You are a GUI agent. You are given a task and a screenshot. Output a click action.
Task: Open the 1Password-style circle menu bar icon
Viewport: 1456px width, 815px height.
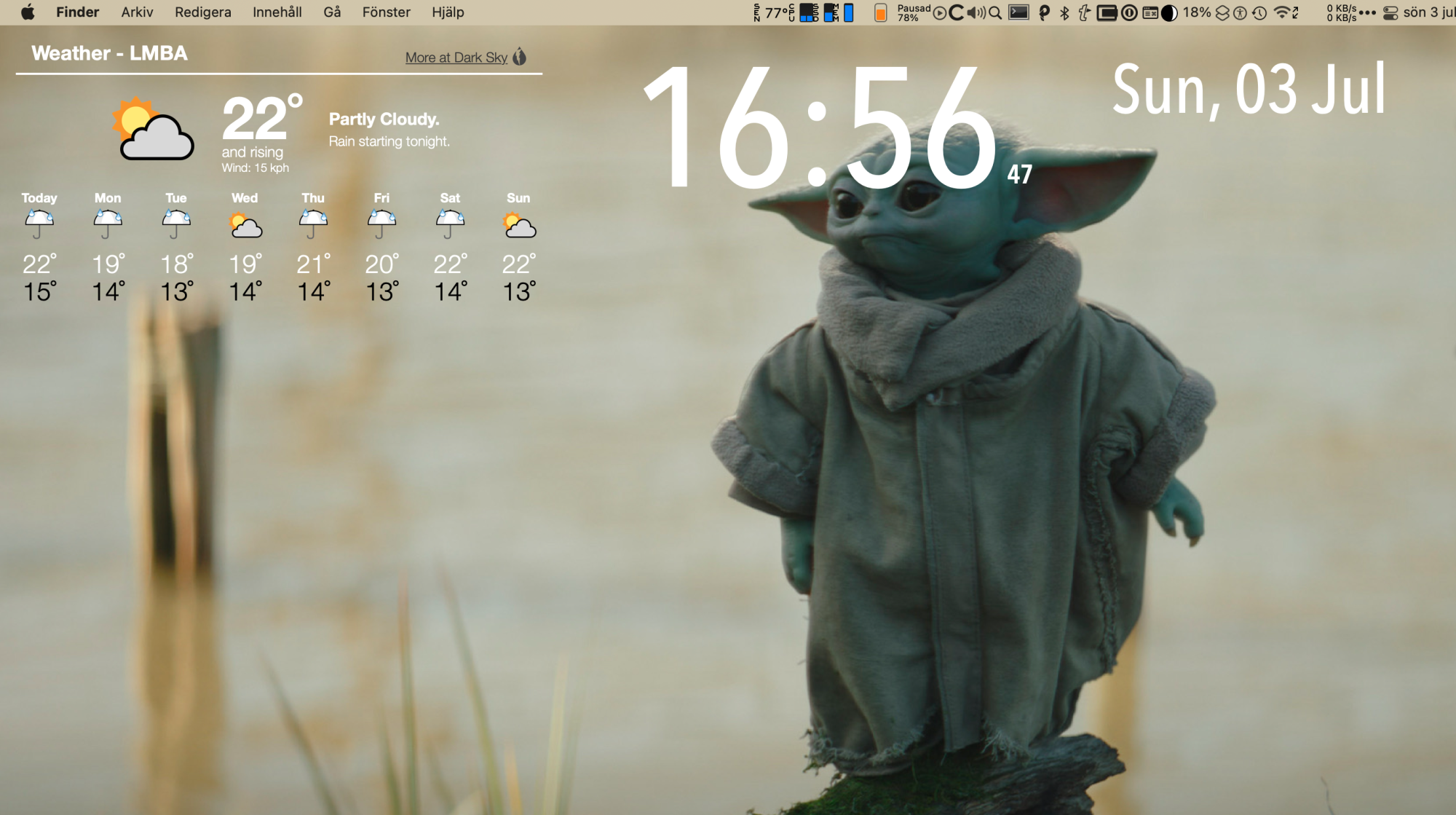click(x=1129, y=12)
